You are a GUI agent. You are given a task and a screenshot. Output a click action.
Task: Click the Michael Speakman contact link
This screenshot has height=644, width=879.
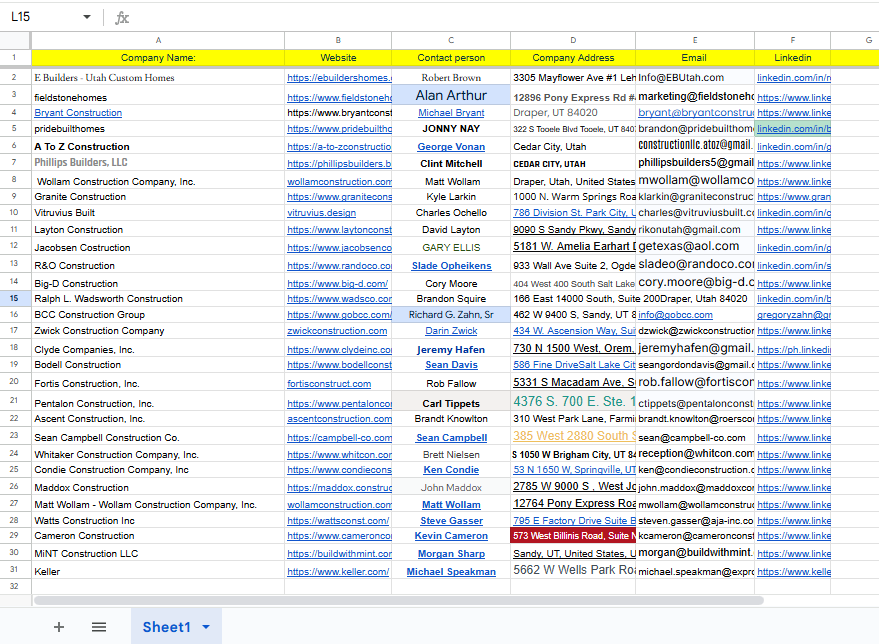pos(451,572)
